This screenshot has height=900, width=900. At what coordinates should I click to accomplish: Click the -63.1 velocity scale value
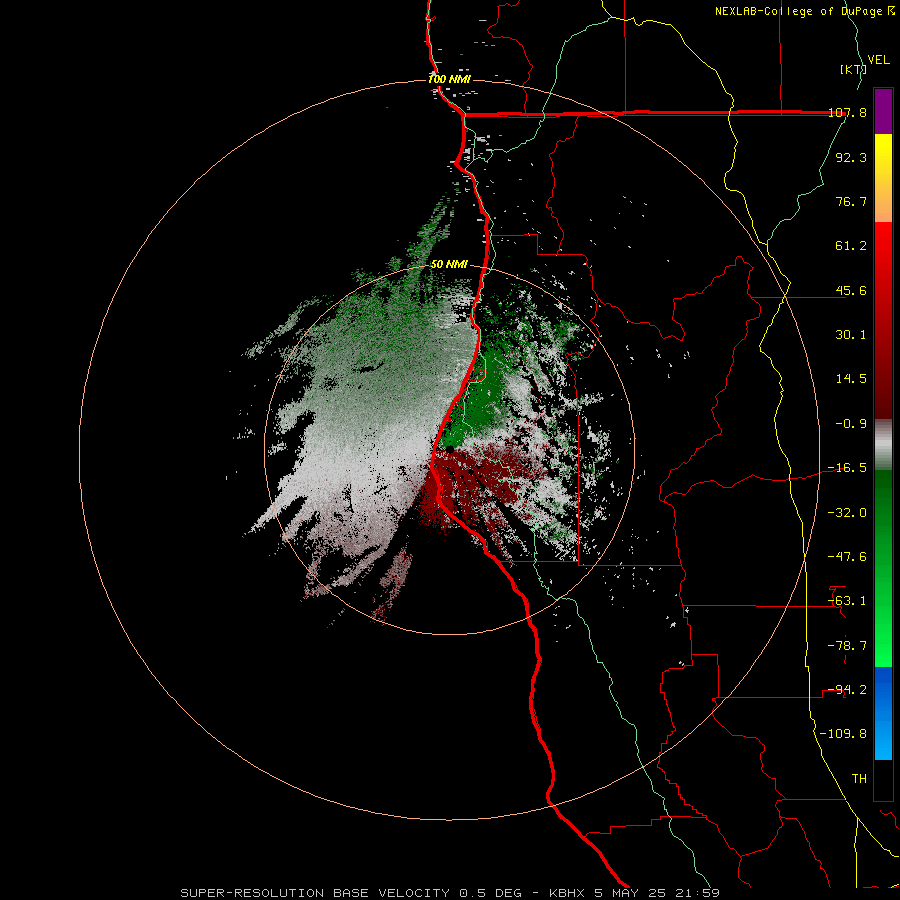click(x=847, y=601)
